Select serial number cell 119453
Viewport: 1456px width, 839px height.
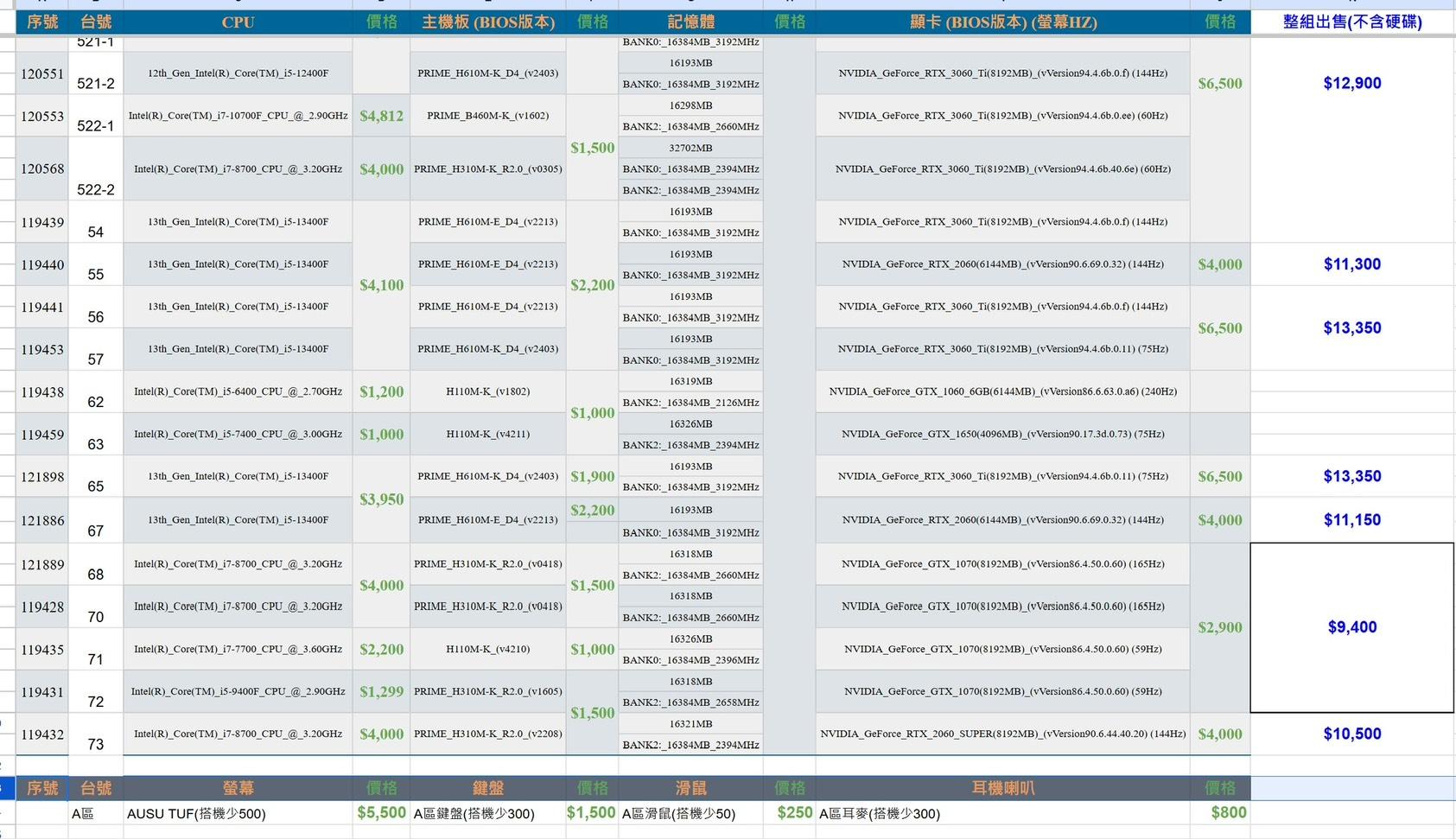coord(42,349)
